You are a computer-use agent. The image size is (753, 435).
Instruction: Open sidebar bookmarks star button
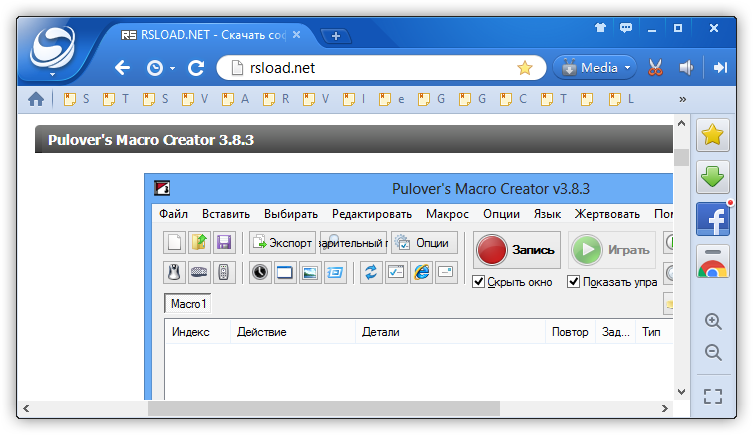coord(713,135)
